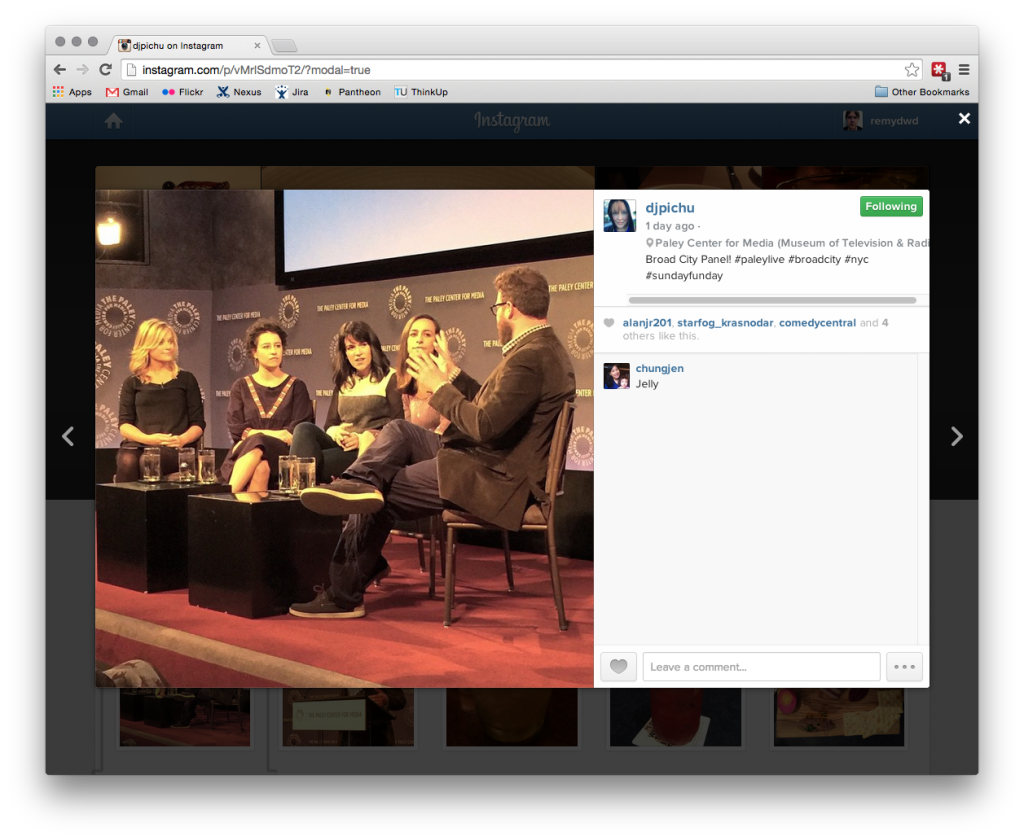1024x840 pixels.
Task: Open the Paley Center for Media location link
Action: click(788, 243)
